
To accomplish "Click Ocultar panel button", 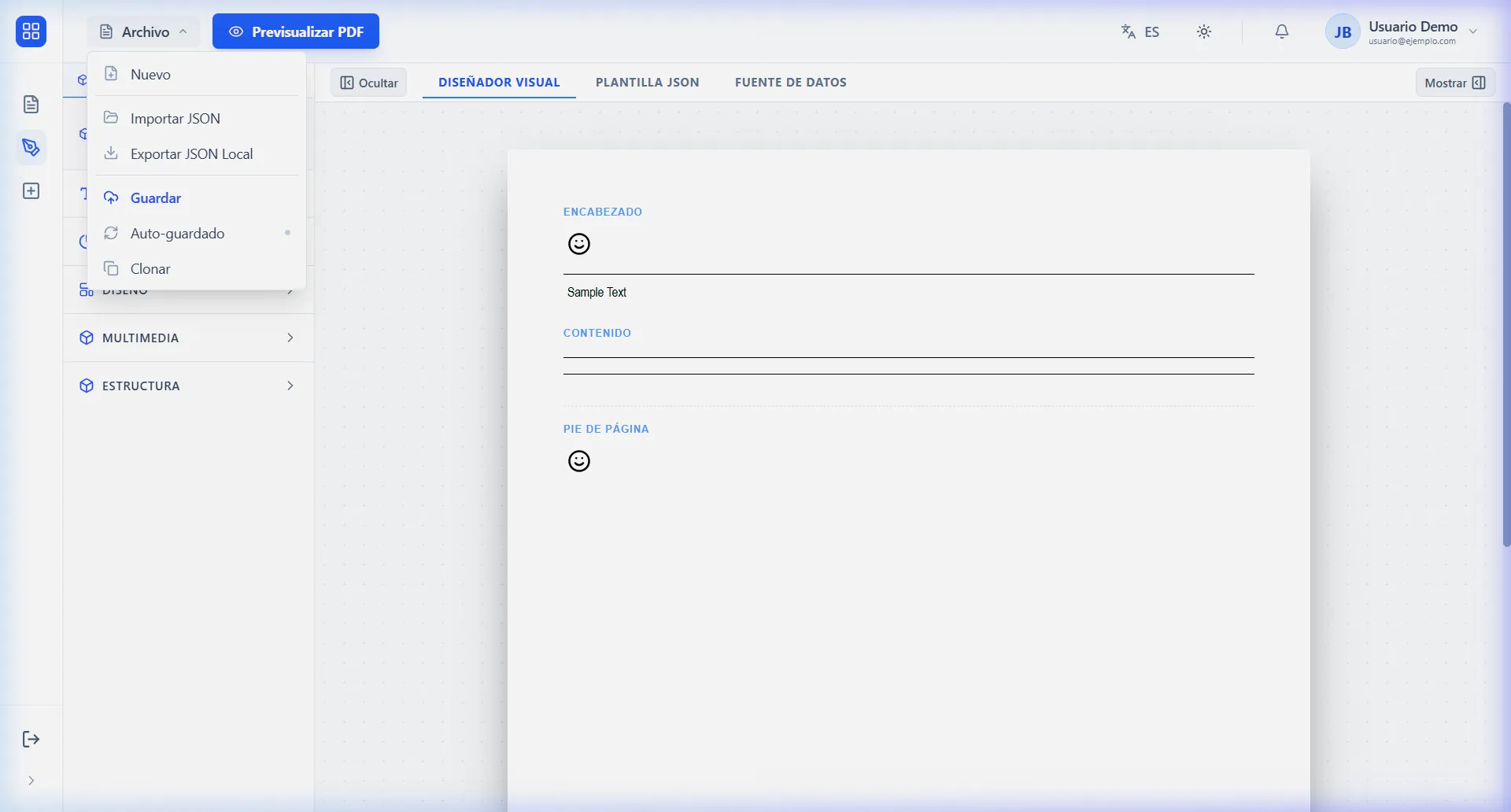I will click(368, 83).
